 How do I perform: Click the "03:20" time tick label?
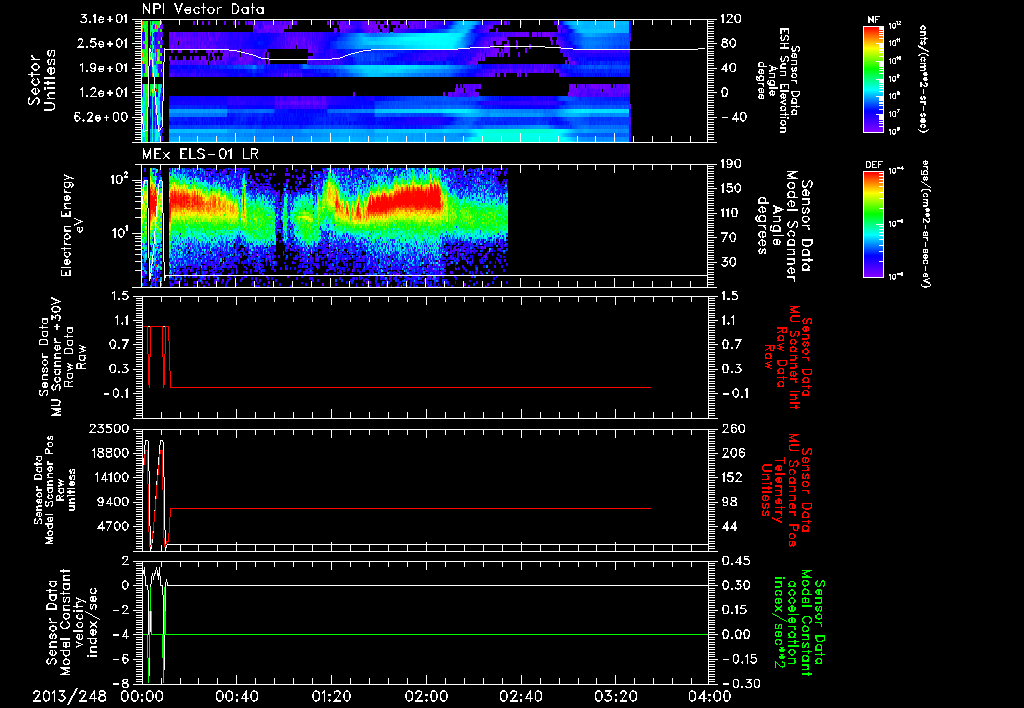point(616,696)
